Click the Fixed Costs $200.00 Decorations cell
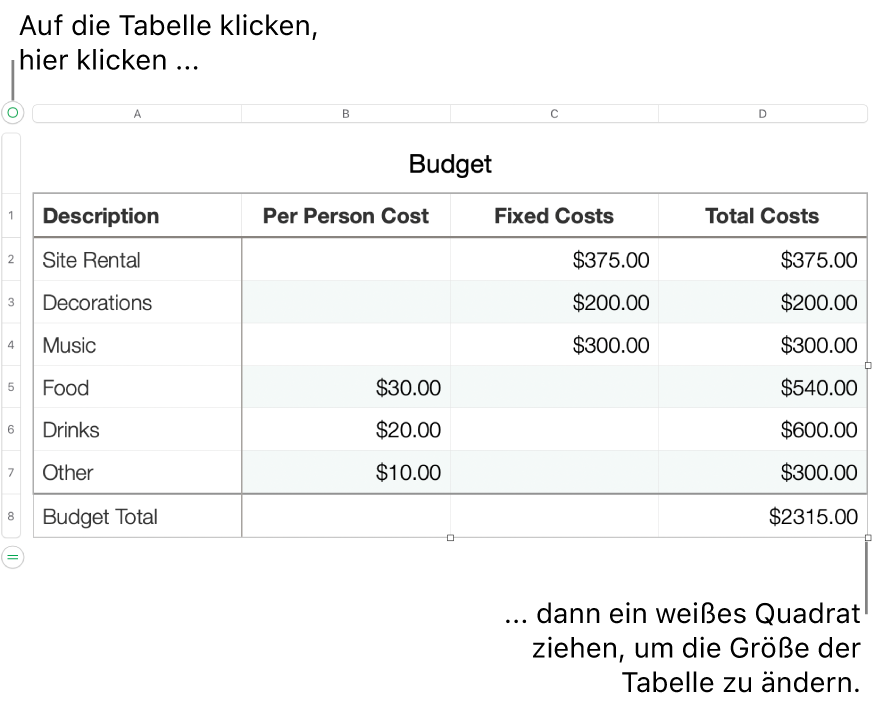Image resolution: width=875 pixels, height=710 pixels. click(x=554, y=303)
